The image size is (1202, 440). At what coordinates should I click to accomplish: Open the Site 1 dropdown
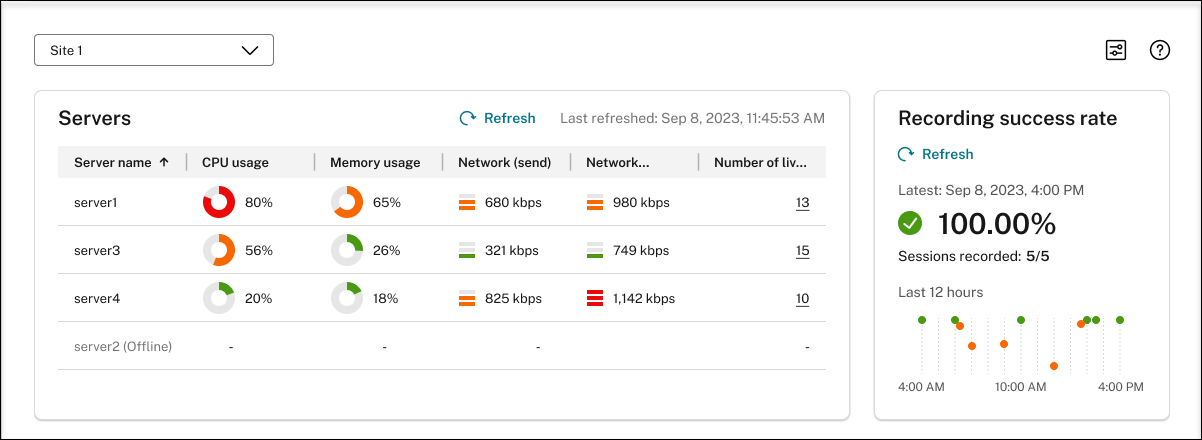(x=154, y=50)
